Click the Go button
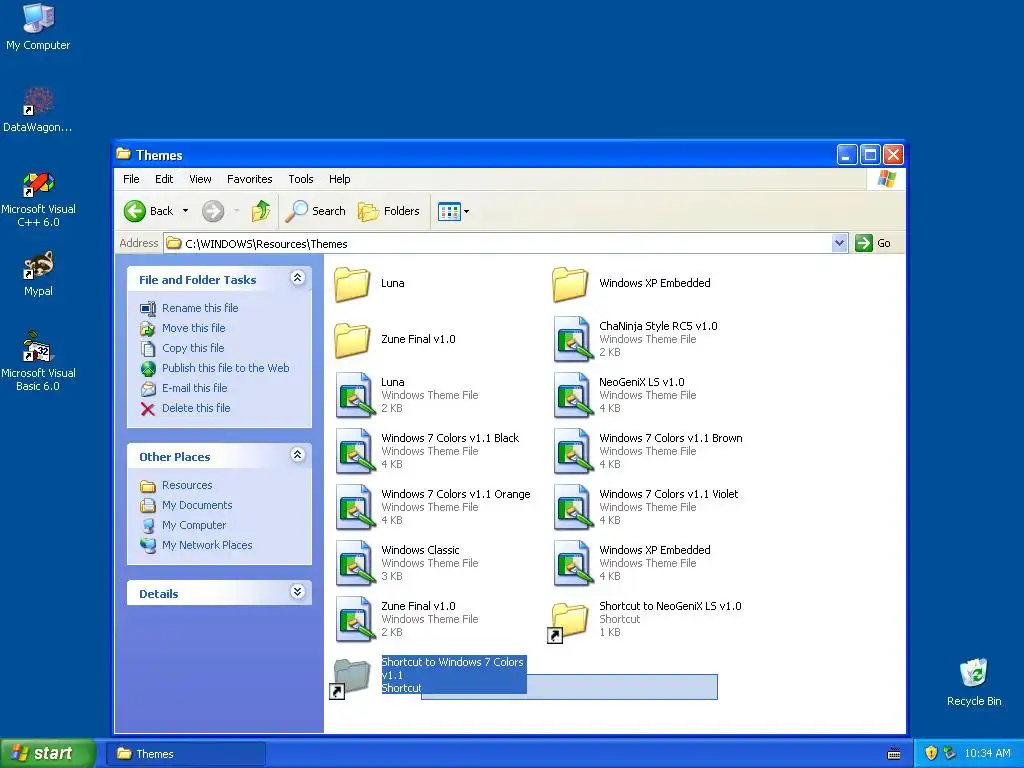The image size is (1024, 768). [873, 243]
